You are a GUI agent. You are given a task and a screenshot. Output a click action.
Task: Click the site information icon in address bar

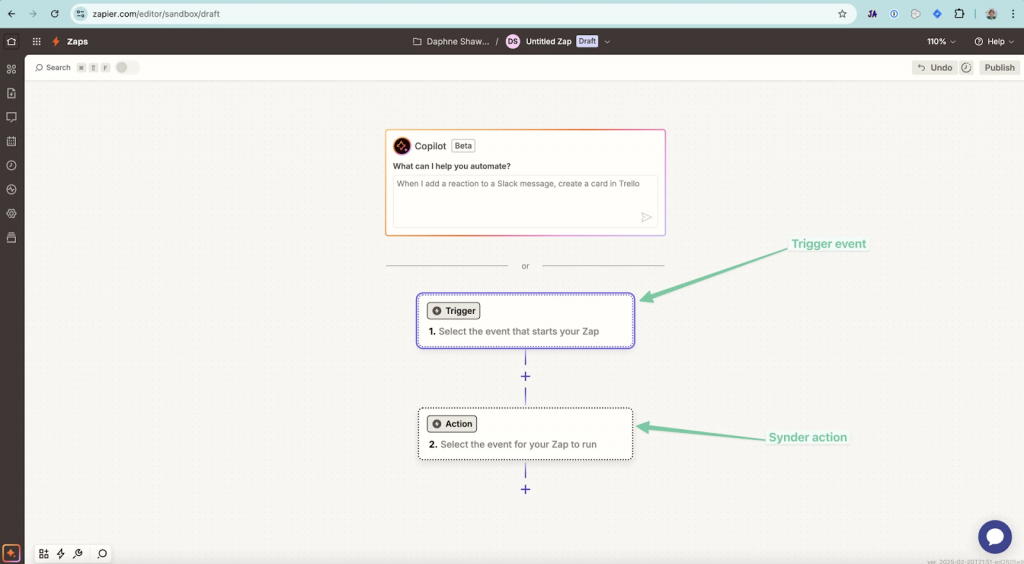(80, 14)
